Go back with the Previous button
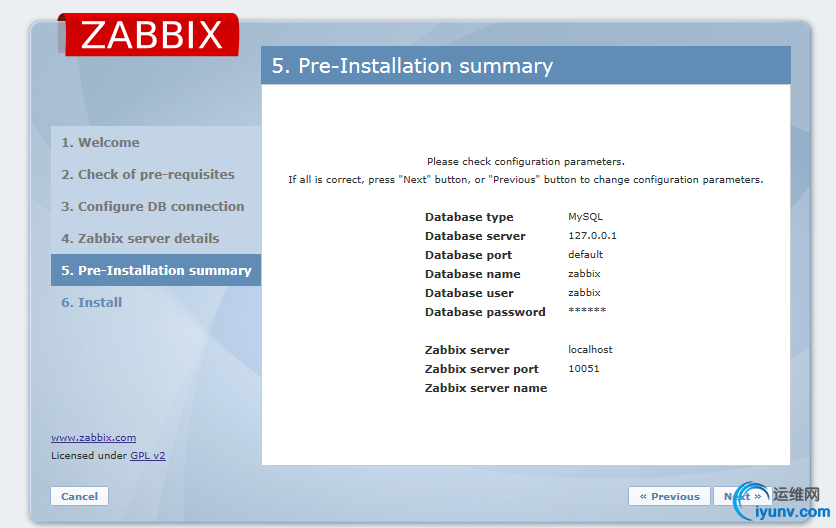Viewport: 836px width, 528px height. tap(669, 496)
